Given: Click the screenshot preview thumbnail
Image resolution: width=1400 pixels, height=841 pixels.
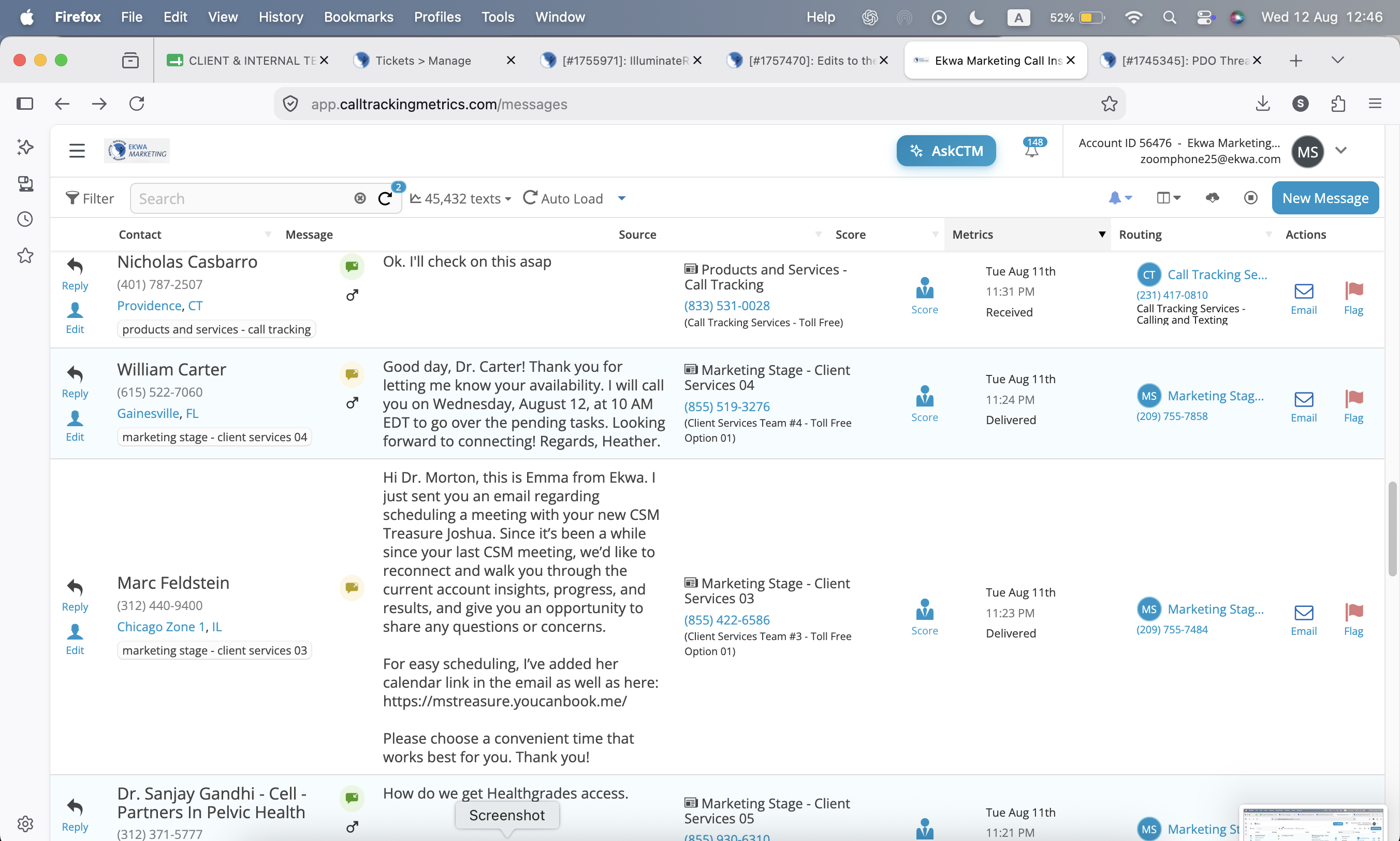Looking at the screenshot, I should [x=1312, y=823].
